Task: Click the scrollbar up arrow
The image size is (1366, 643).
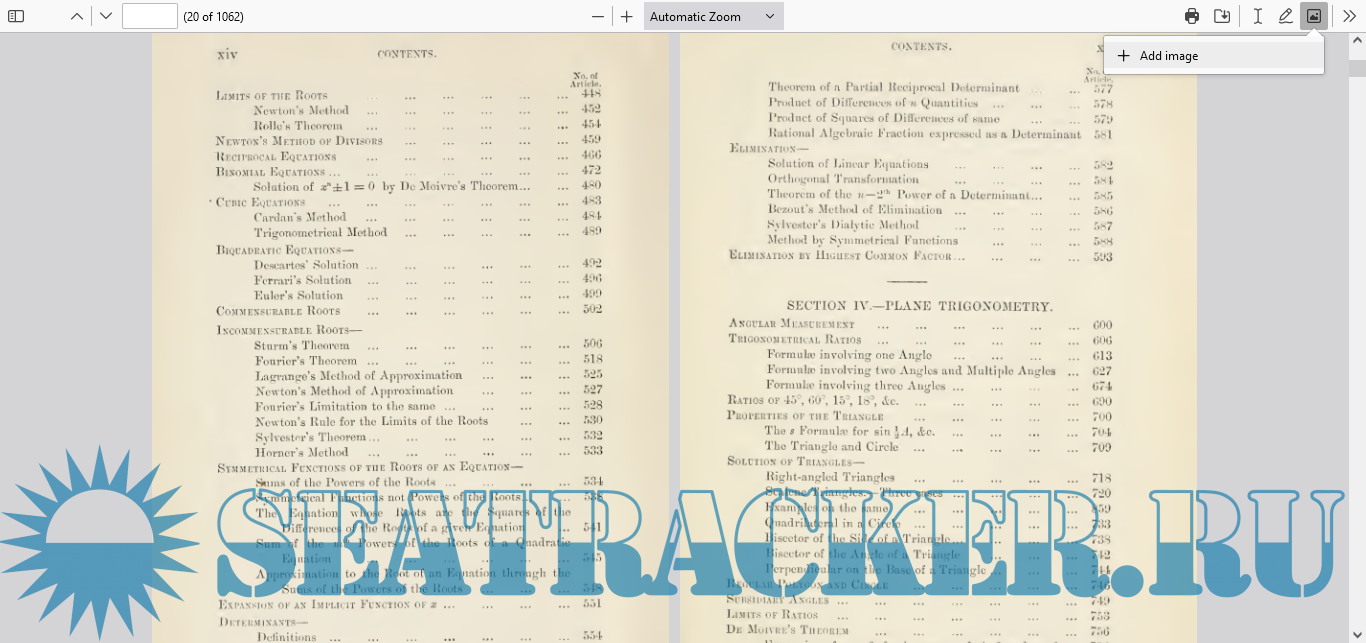Action: pyautogui.click(x=1357, y=42)
